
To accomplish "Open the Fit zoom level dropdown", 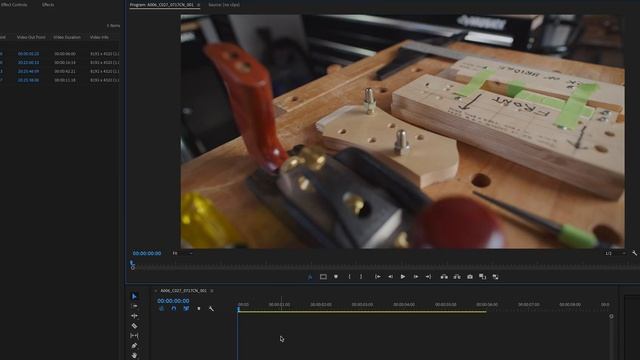I will tap(182, 253).
